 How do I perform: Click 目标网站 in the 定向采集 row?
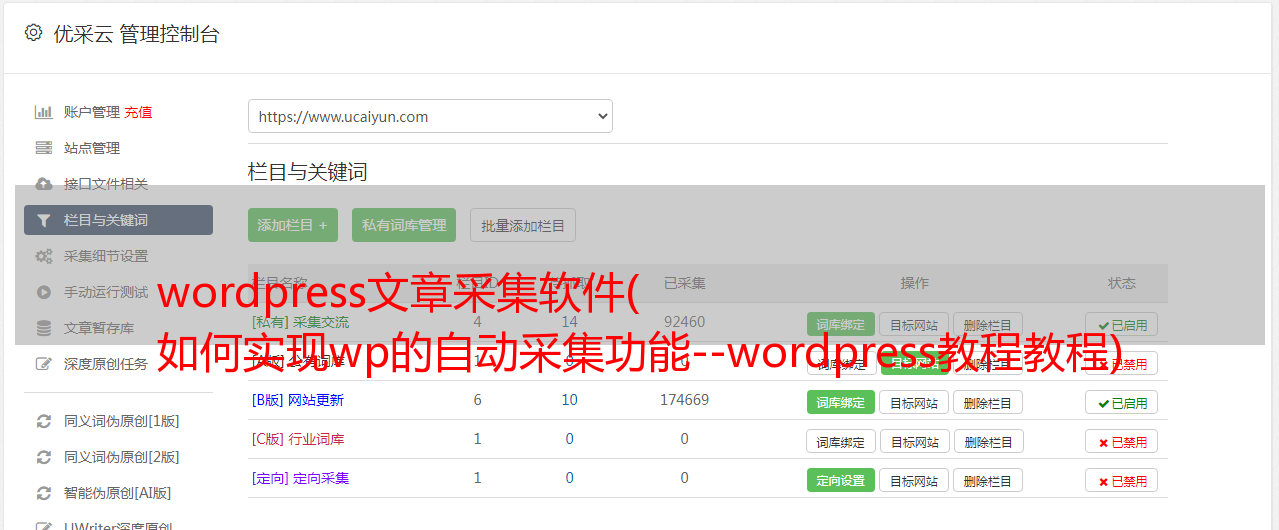coord(914,480)
